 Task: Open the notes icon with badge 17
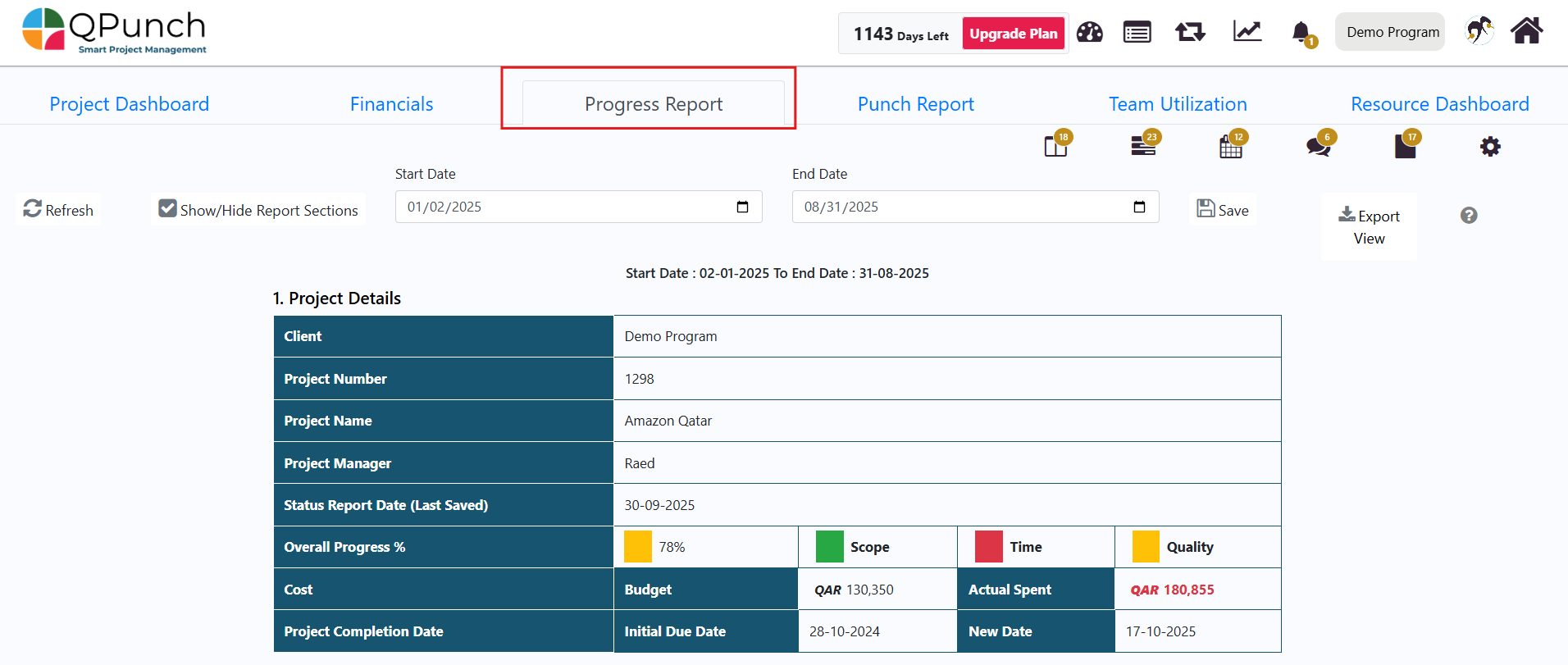click(1405, 147)
